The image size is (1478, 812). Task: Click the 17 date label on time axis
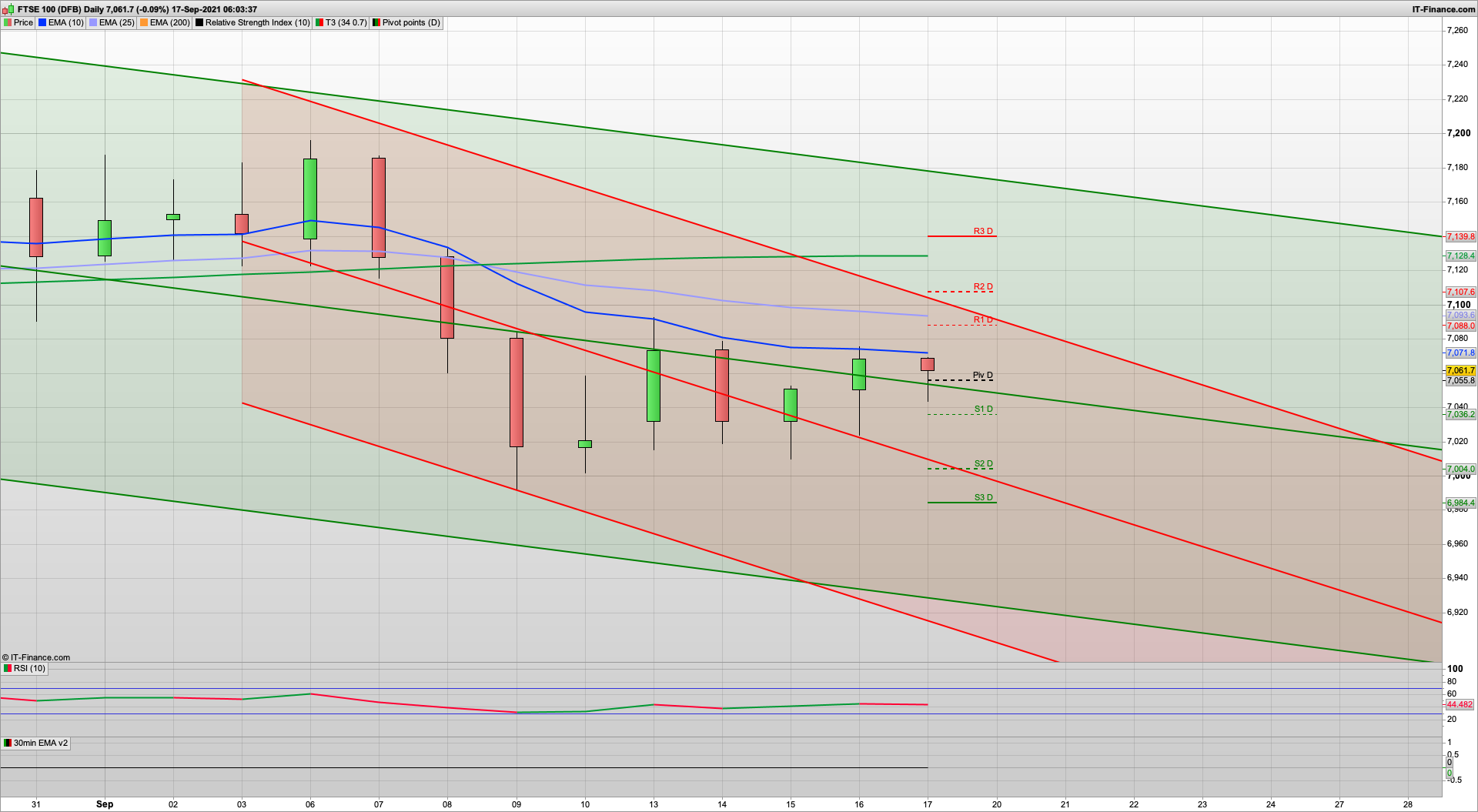click(928, 804)
